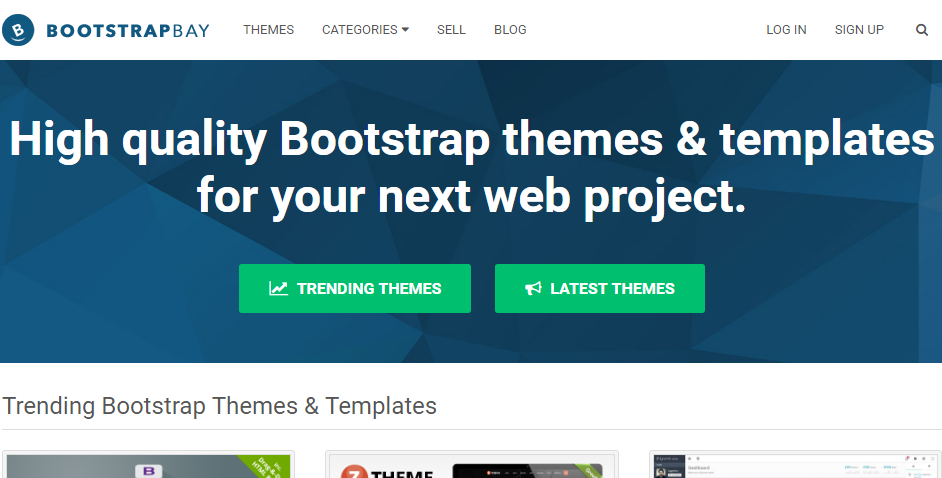Click the megaphone icon on Latest Themes

click(533, 289)
